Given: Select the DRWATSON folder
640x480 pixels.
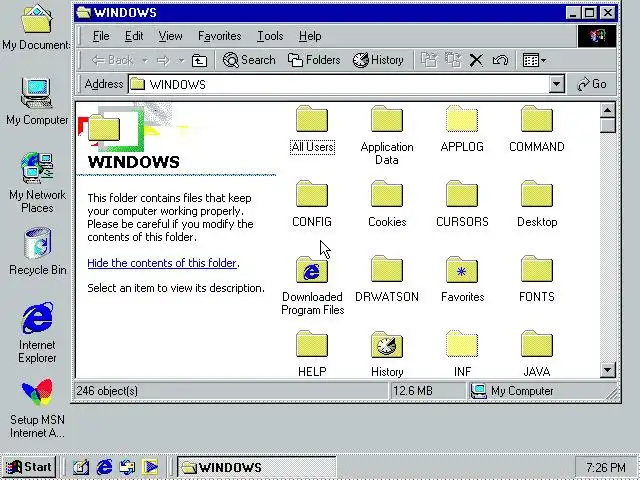Looking at the screenshot, I should coord(387,279).
